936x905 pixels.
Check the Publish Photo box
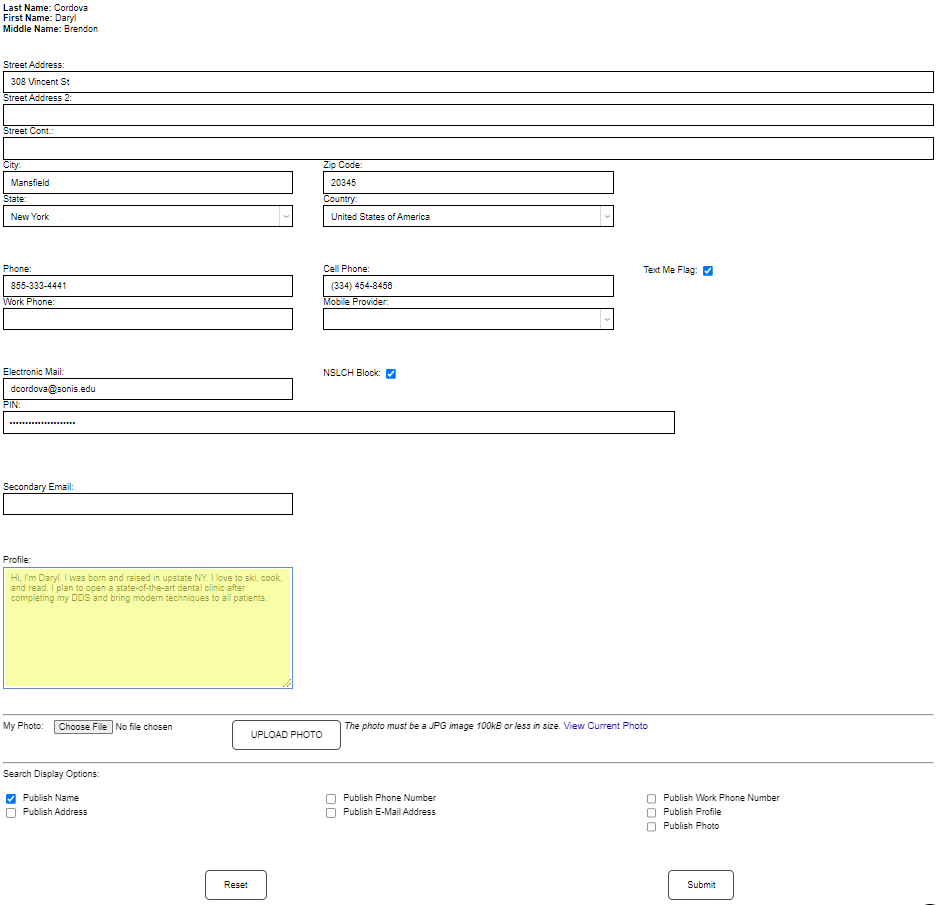tap(651, 826)
